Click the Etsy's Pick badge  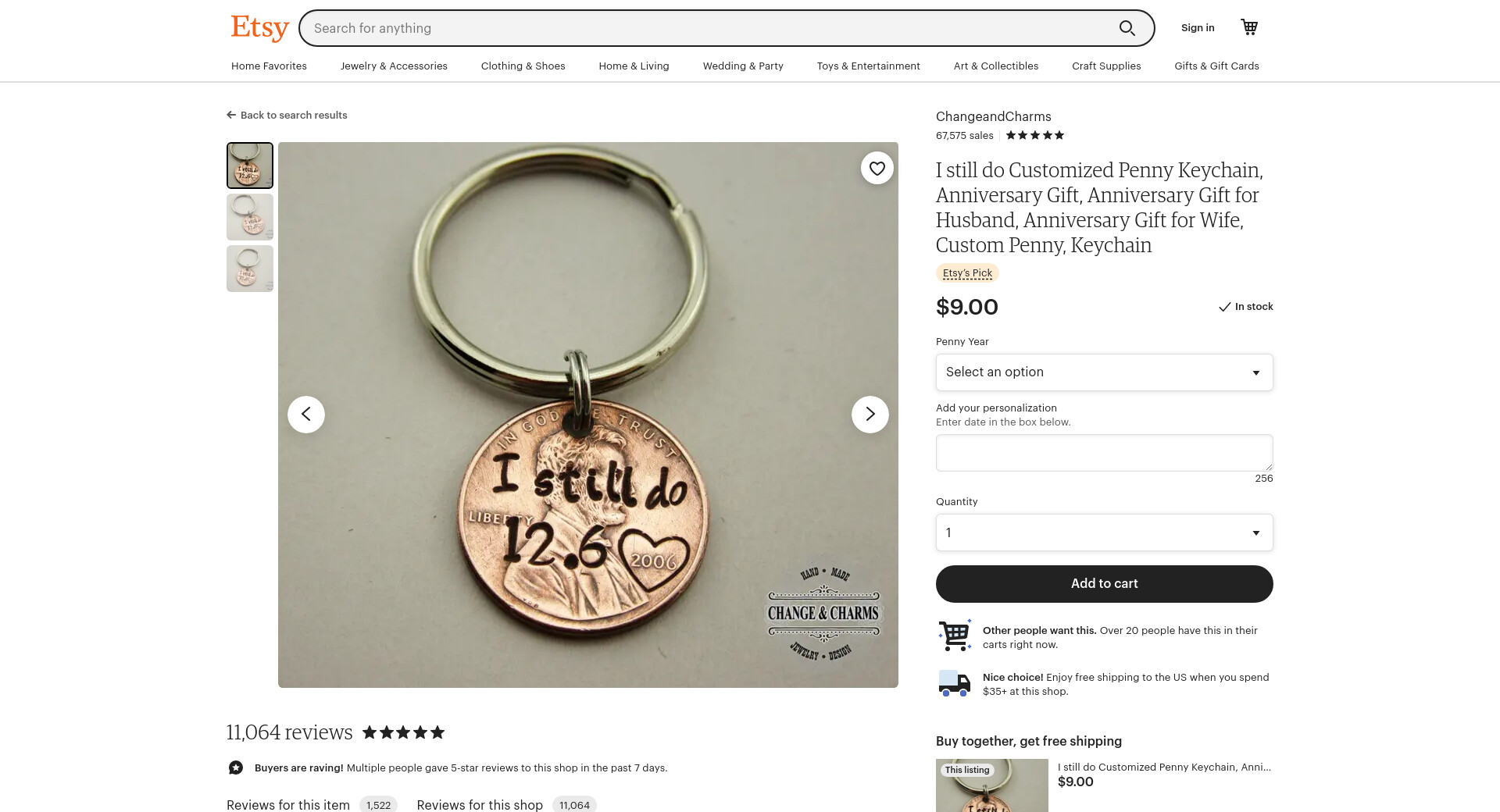pyautogui.click(x=967, y=273)
